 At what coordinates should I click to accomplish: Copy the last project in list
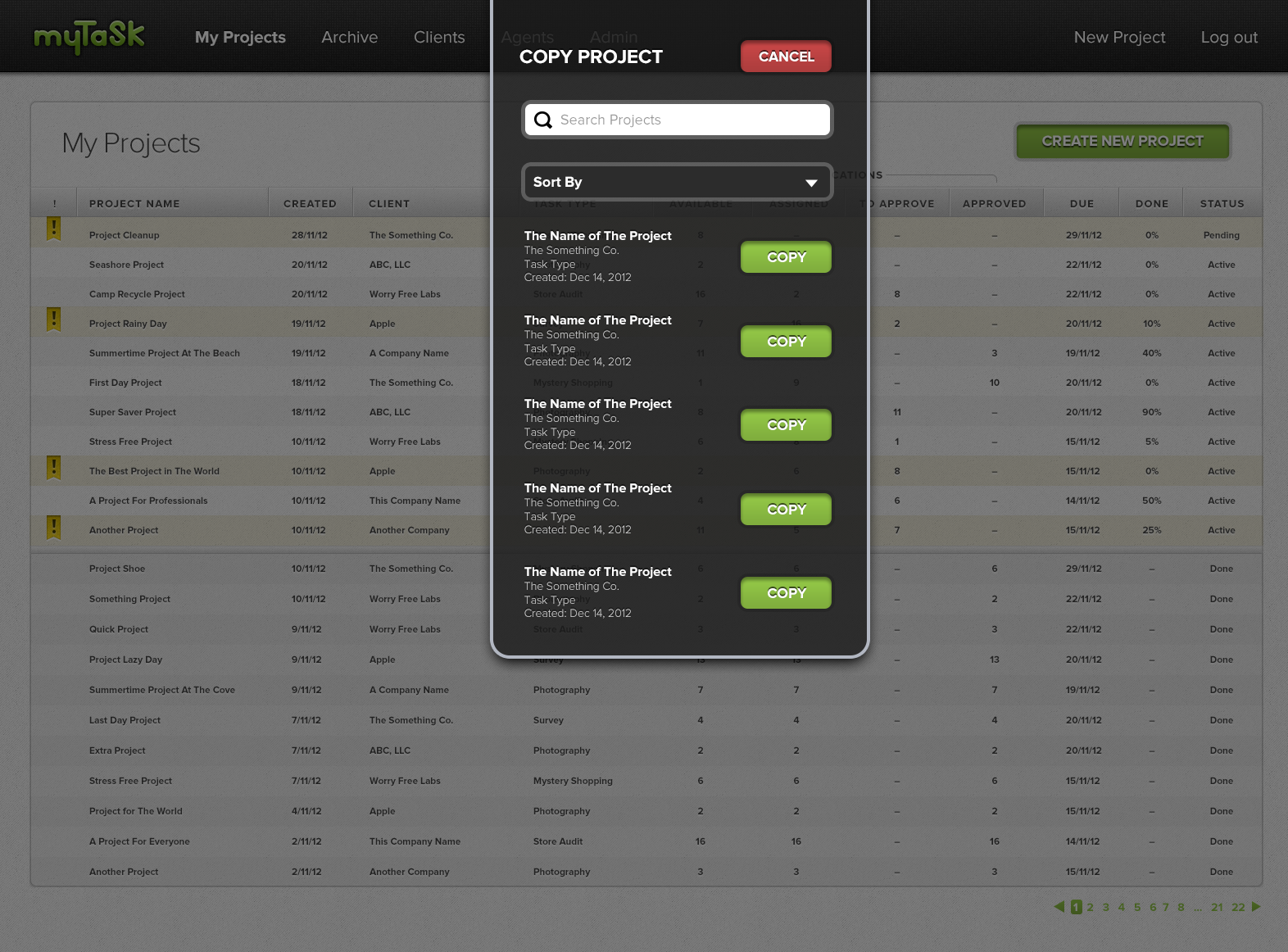tap(786, 593)
